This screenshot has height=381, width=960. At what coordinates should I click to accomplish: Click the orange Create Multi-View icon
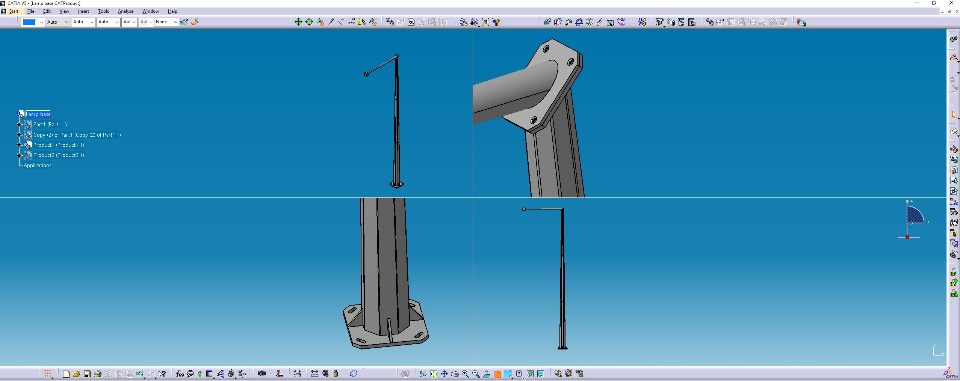point(497,374)
